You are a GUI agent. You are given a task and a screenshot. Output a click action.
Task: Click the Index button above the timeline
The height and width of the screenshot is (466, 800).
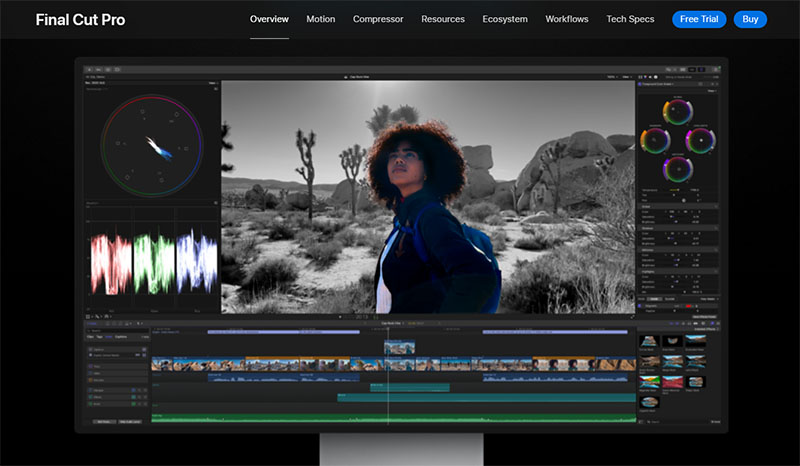(92, 324)
